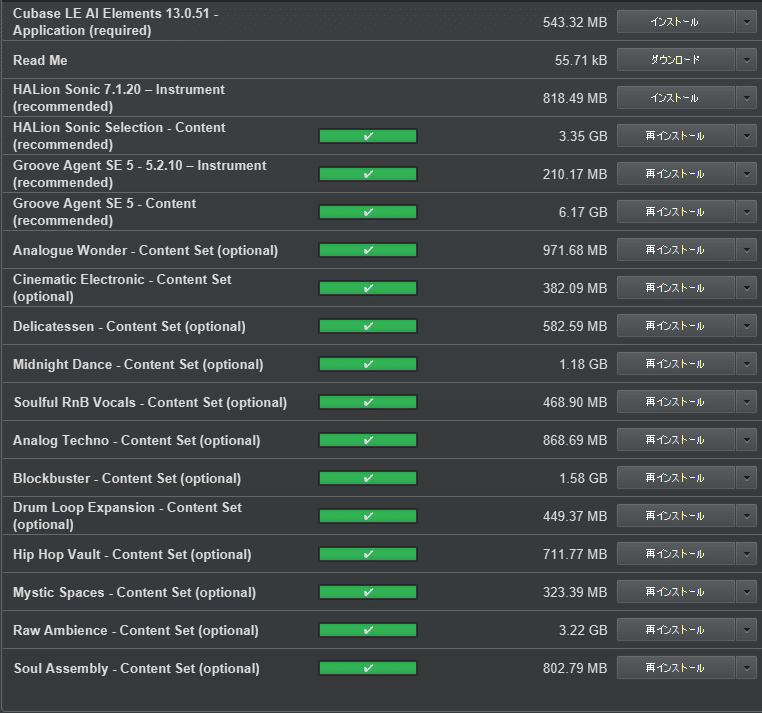The width and height of the screenshot is (762, 713).
Task: Open dropdown arrow beside Cubase Application install button
Action: coord(746,22)
